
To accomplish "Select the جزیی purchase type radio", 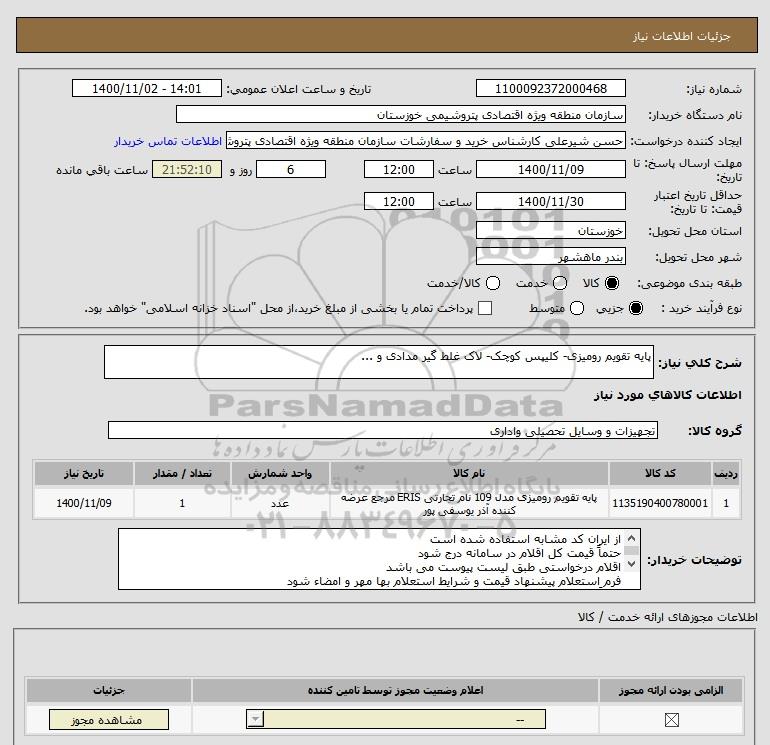I will pos(635,308).
